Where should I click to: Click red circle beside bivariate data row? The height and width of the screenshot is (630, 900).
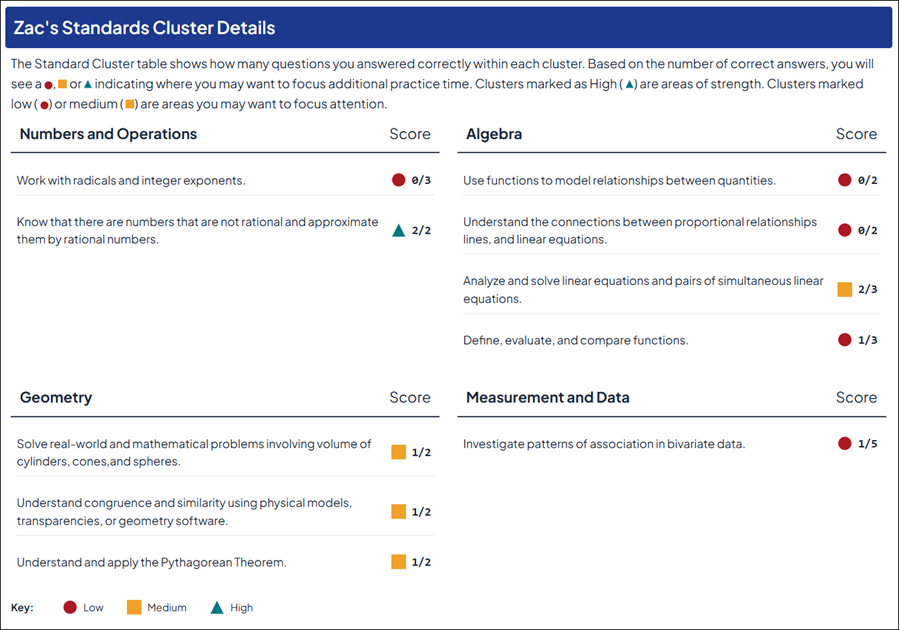click(x=845, y=443)
